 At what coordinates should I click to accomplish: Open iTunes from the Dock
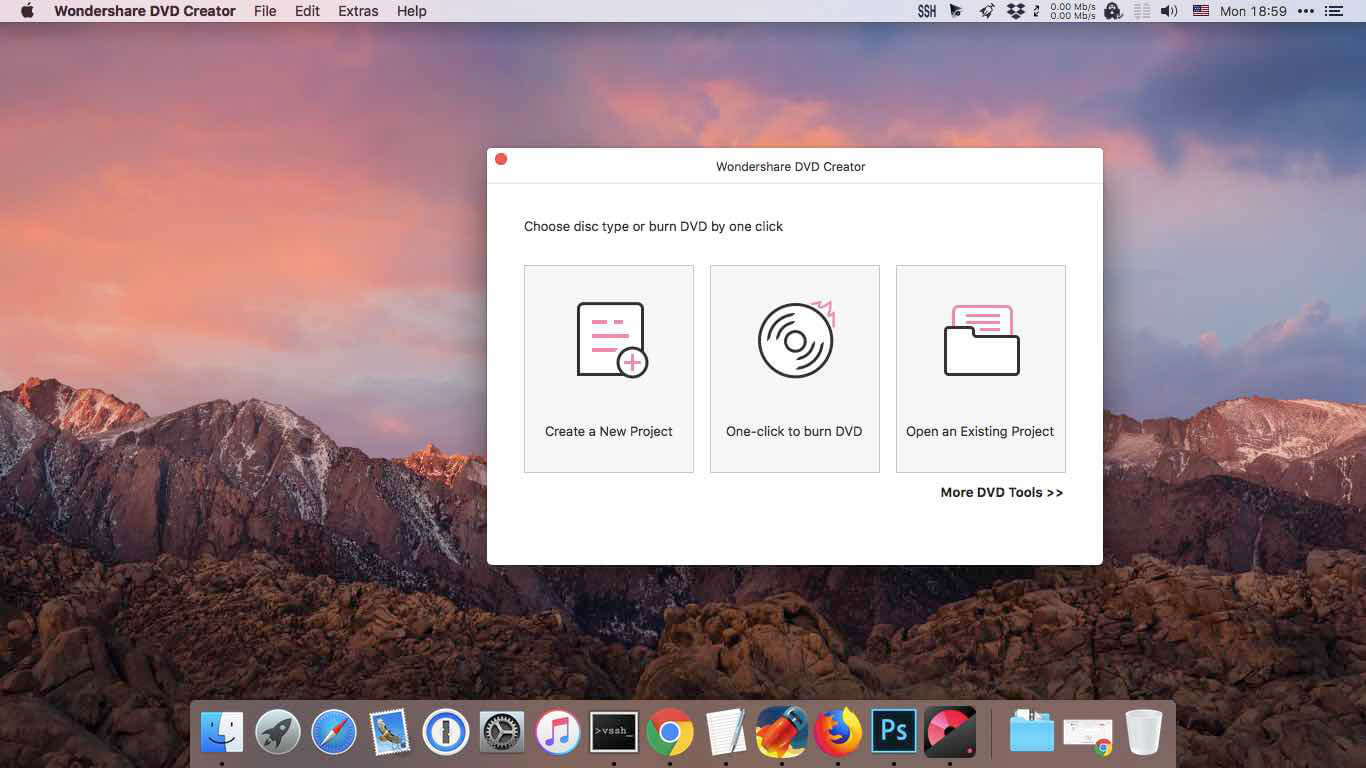coord(557,731)
